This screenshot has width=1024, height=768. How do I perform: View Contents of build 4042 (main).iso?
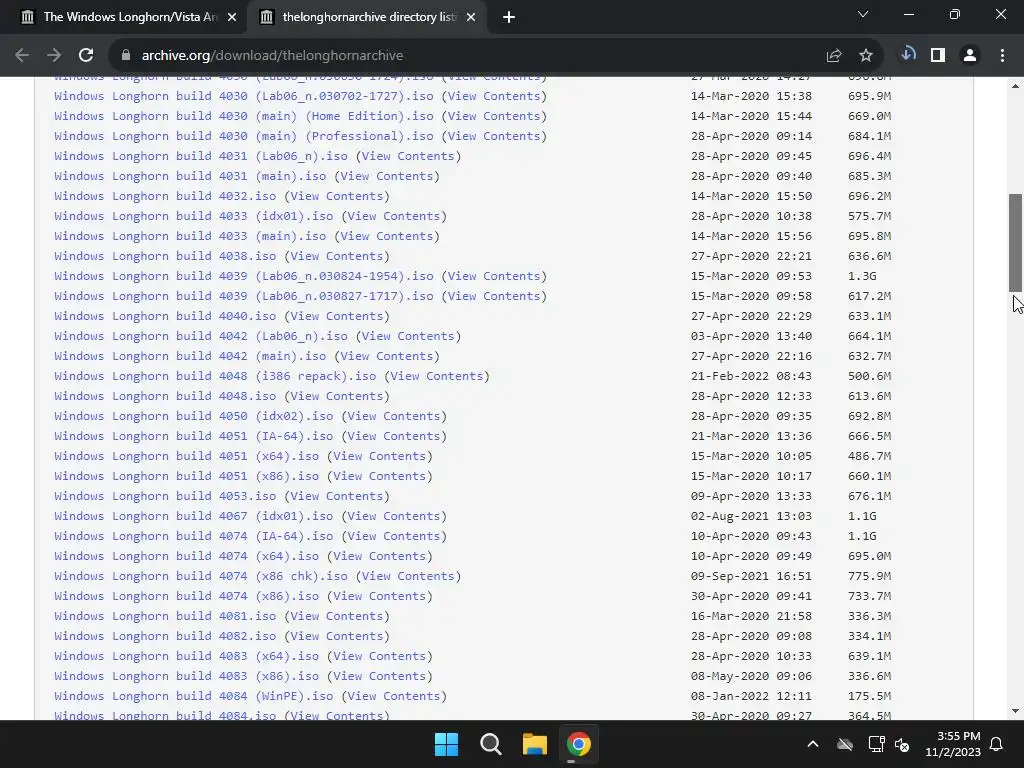click(x=387, y=356)
